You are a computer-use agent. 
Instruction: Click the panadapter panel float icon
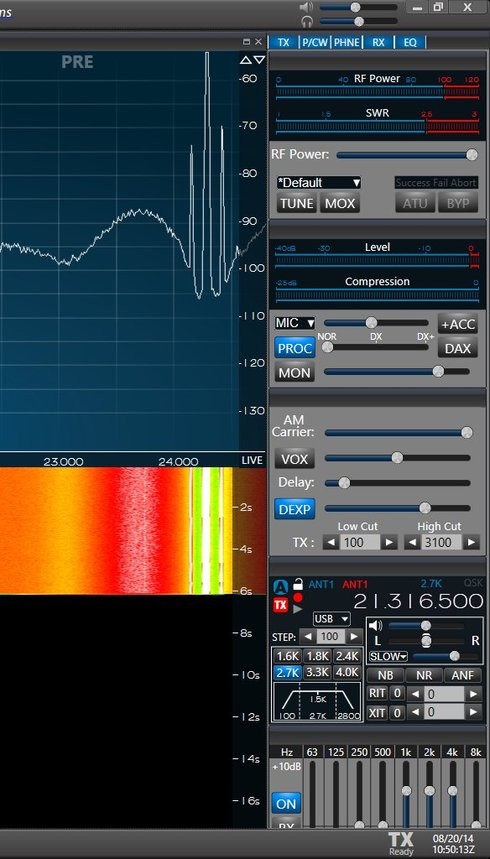(x=247, y=42)
